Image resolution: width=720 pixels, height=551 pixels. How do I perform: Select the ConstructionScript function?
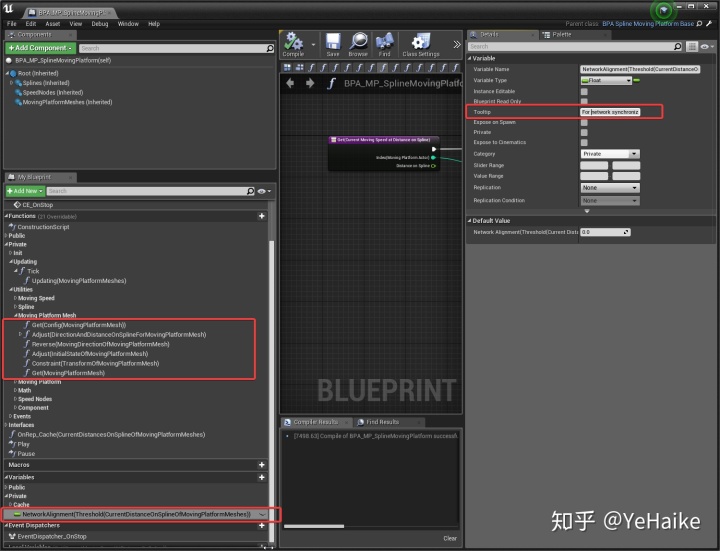[43, 227]
